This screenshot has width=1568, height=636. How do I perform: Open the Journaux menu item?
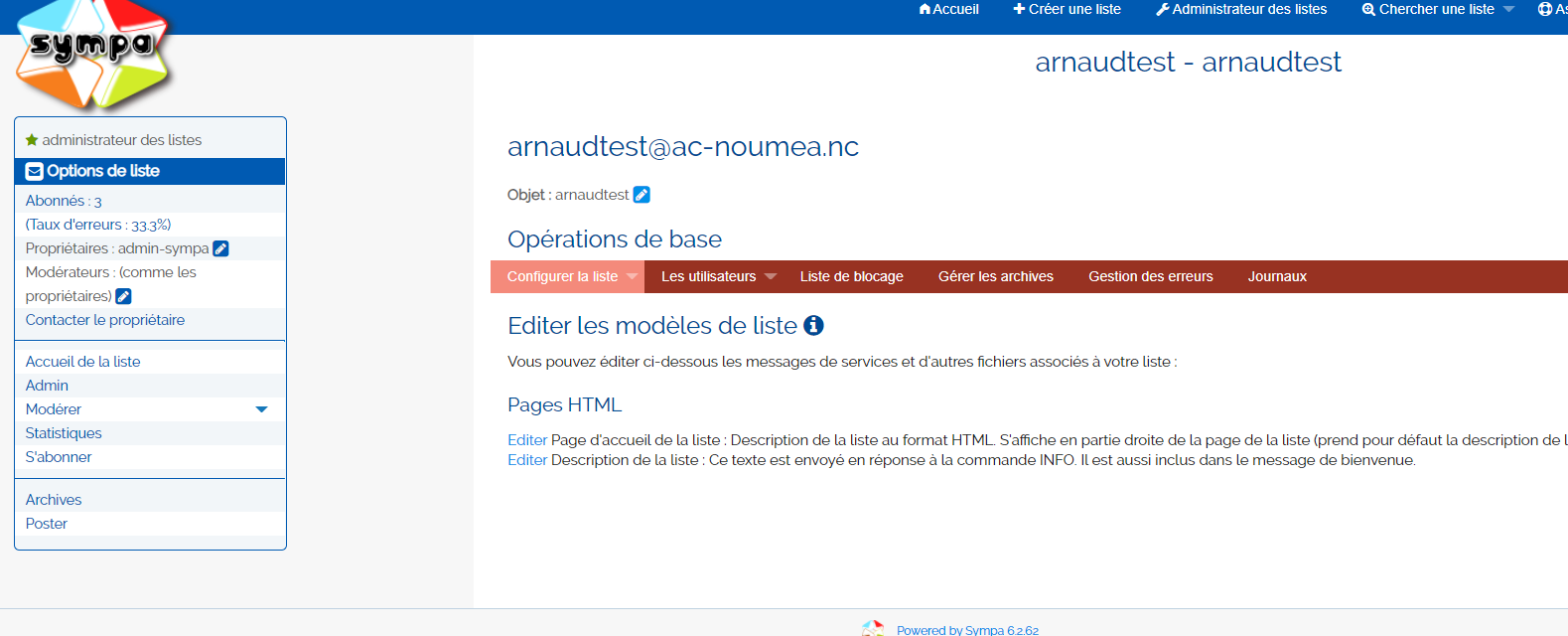pyautogui.click(x=1276, y=276)
